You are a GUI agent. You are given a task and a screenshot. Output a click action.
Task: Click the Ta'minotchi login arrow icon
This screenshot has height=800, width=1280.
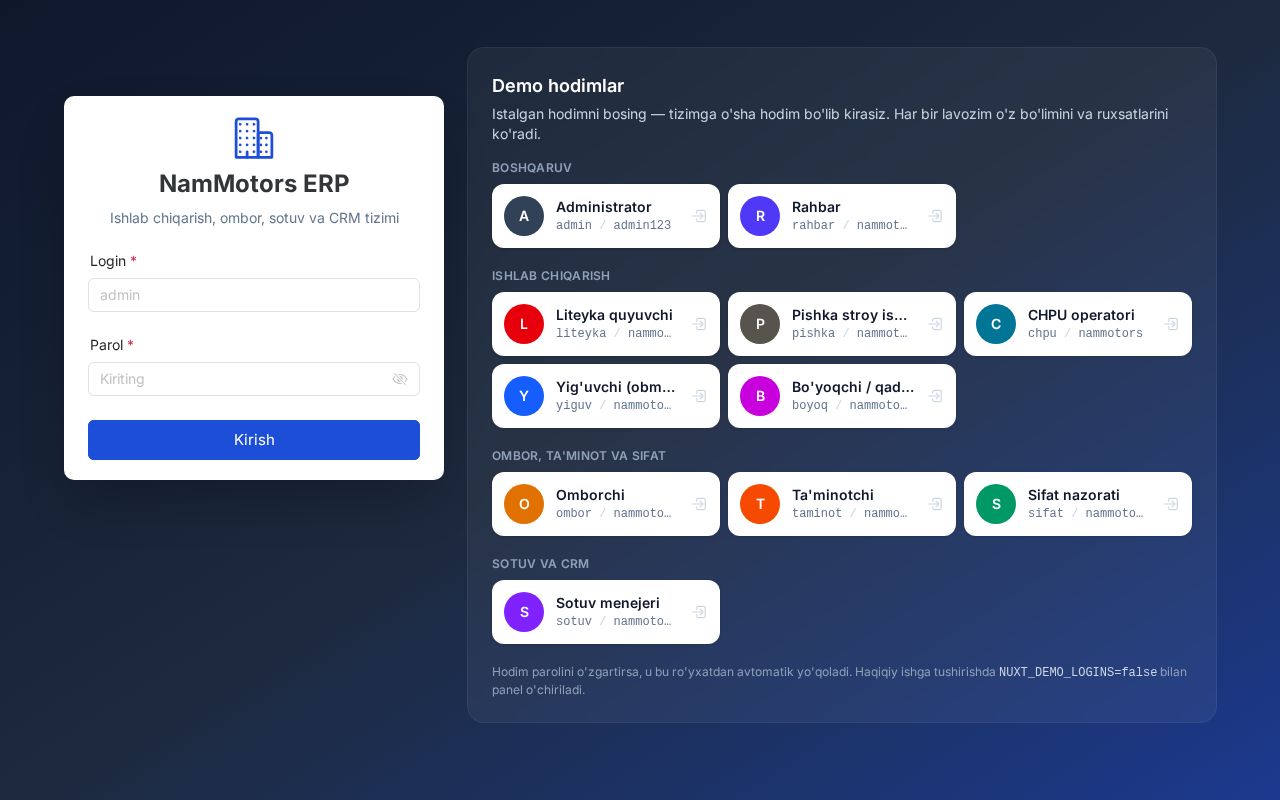tap(936, 504)
